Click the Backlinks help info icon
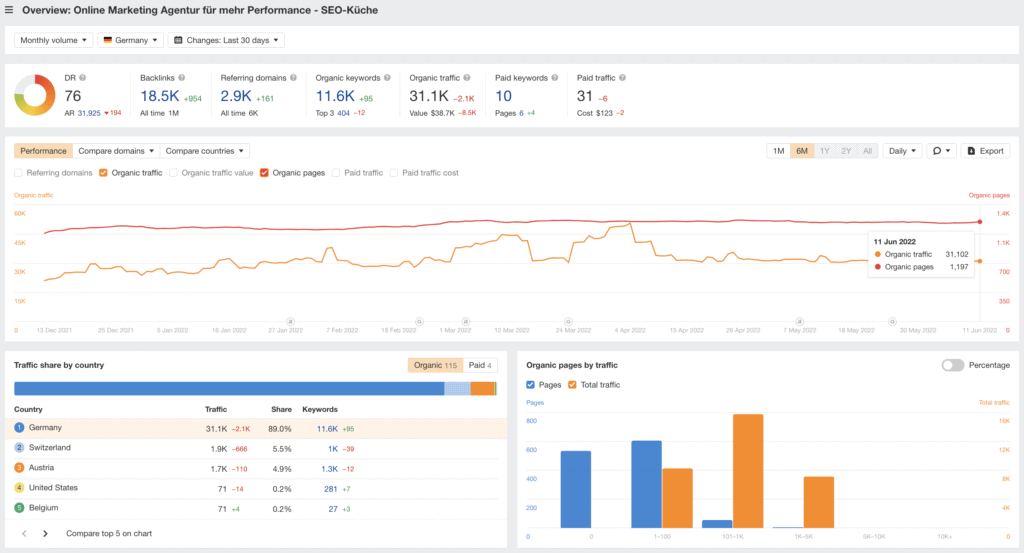The width and height of the screenshot is (1024, 553). click(x=184, y=77)
